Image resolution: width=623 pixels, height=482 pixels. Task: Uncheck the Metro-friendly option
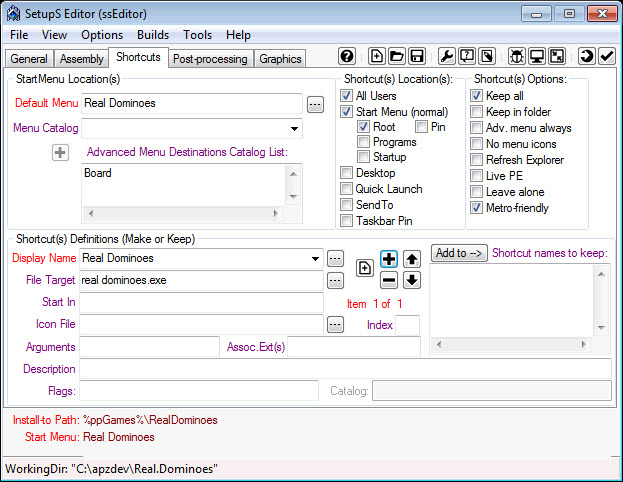pyautogui.click(x=476, y=207)
